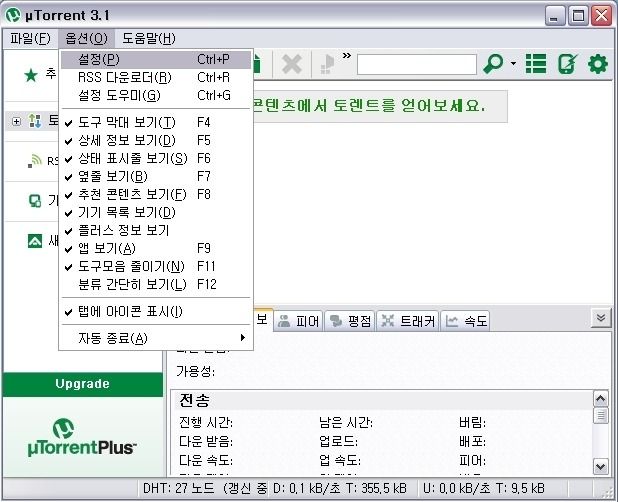Click the star featured content icon
Image resolution: width=618 pixels, height=502 pixels.
[31, 75]
